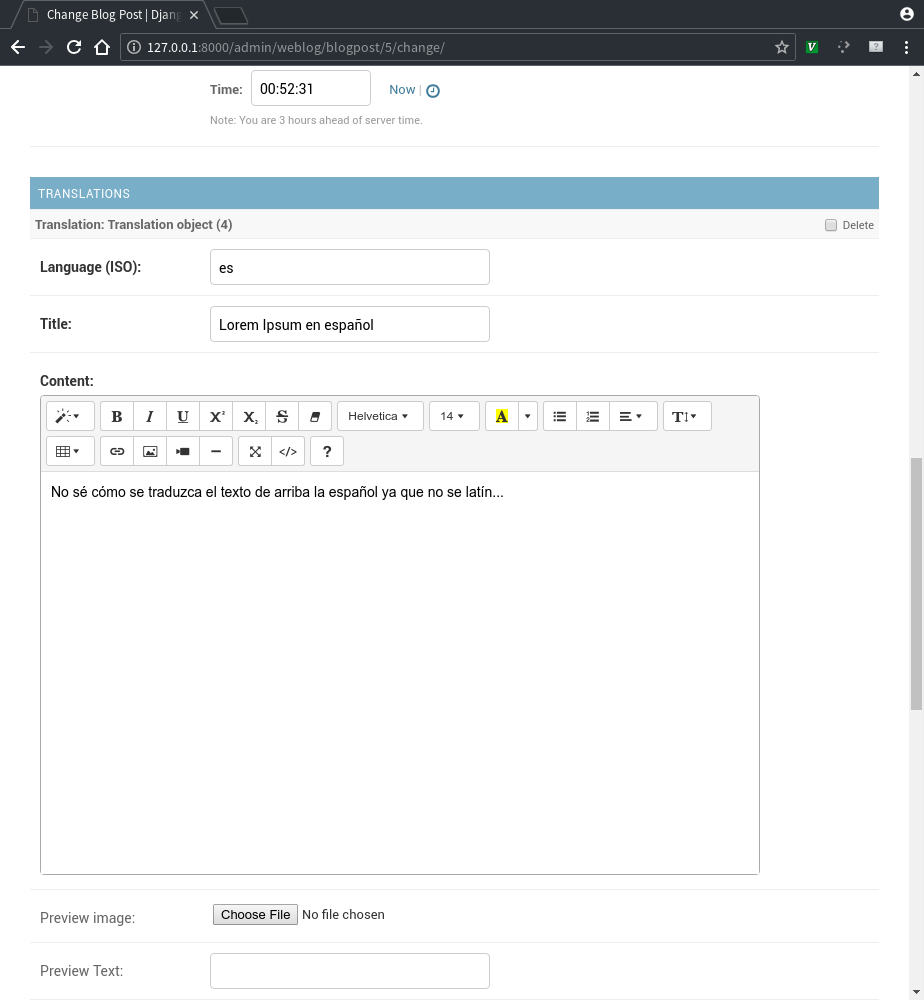The height and width of the screenshot is (1000, 924).
Task: Open the Helvetica font family dropdown
Action: (x=379, y=416)
